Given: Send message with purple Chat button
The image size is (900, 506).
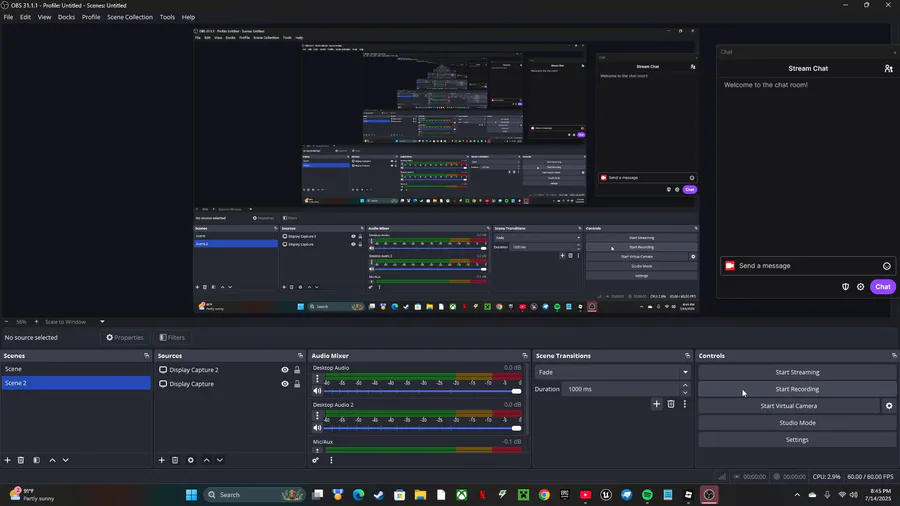Looking at the screenshot, I should tap(883, 287).
